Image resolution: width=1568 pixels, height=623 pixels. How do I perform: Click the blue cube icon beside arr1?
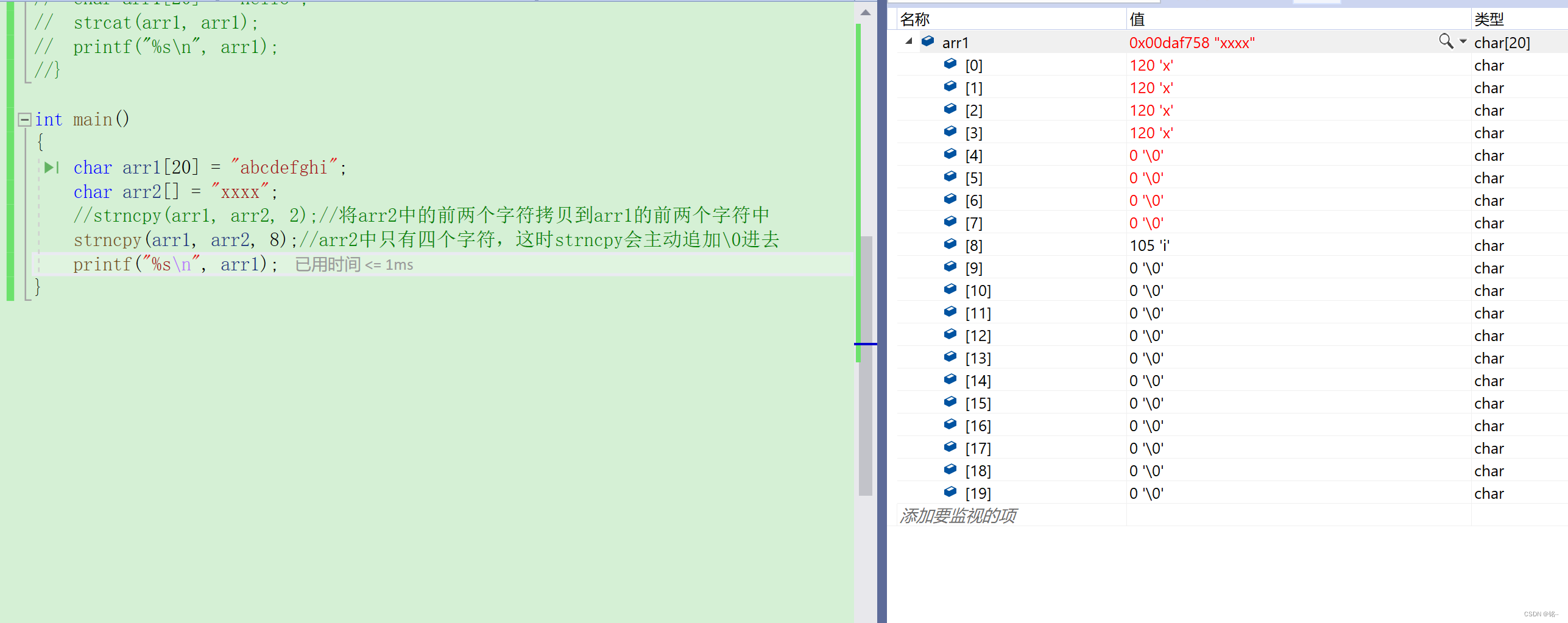[x=928, y=41]
